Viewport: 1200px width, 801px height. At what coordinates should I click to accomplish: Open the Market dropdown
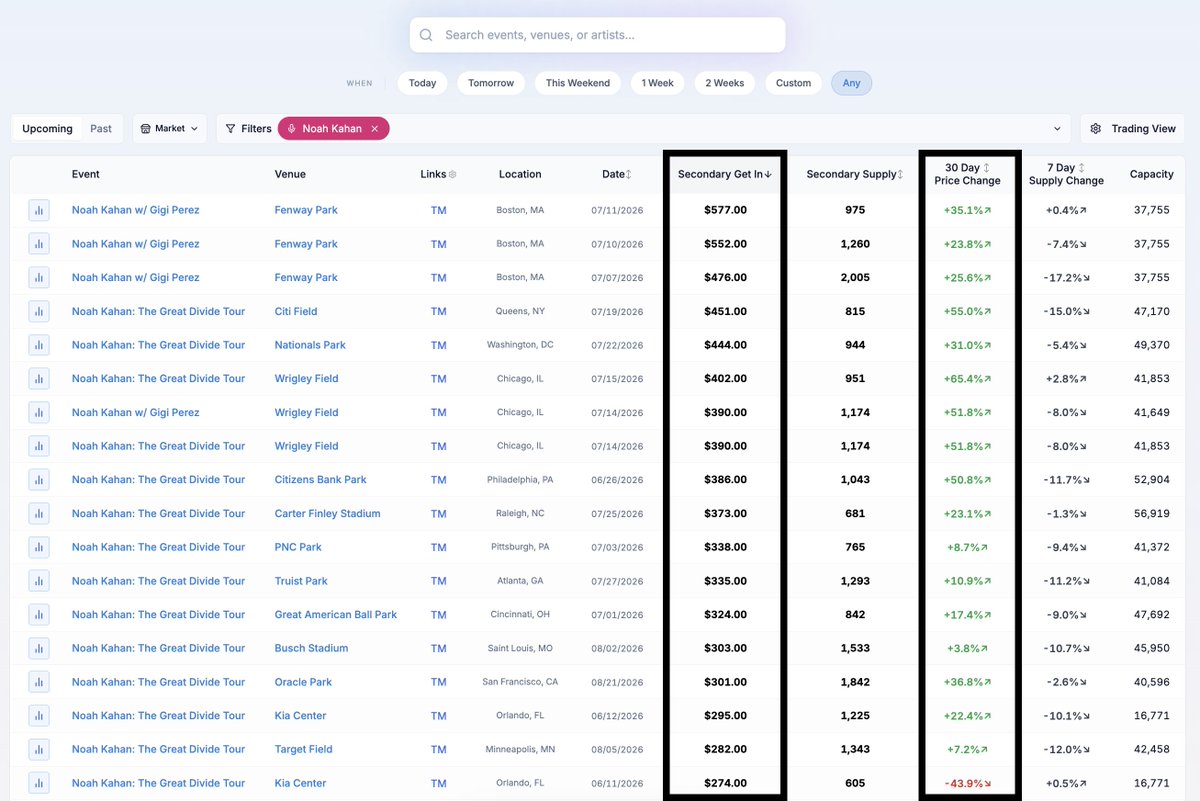[x=170, y=129]
